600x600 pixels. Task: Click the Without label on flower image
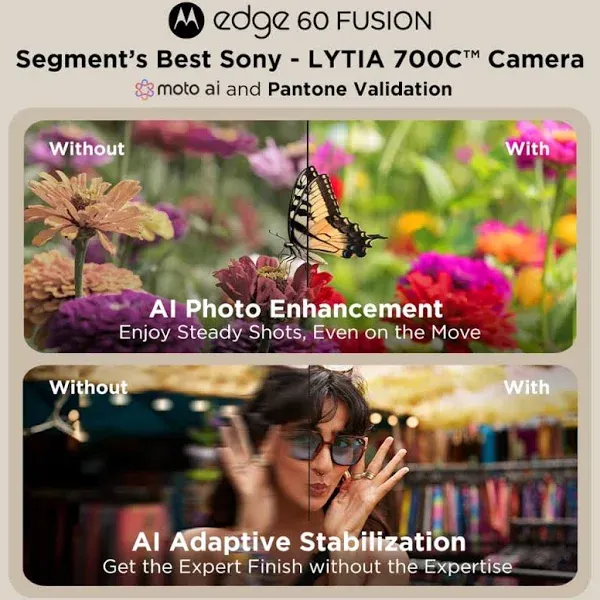click(87, 148)
